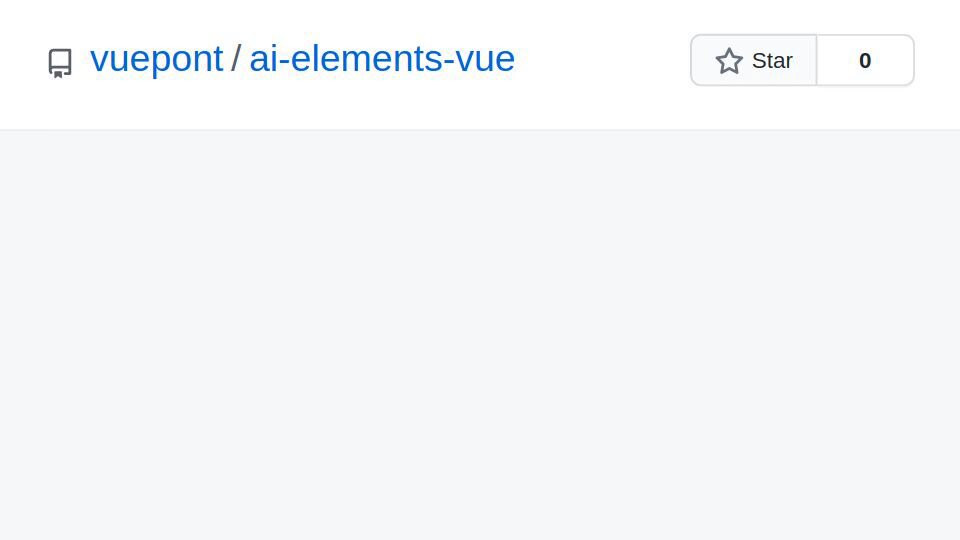Click the slash separator between names
The height and width of the screenshot is (540, 960).
pos(236,59)
